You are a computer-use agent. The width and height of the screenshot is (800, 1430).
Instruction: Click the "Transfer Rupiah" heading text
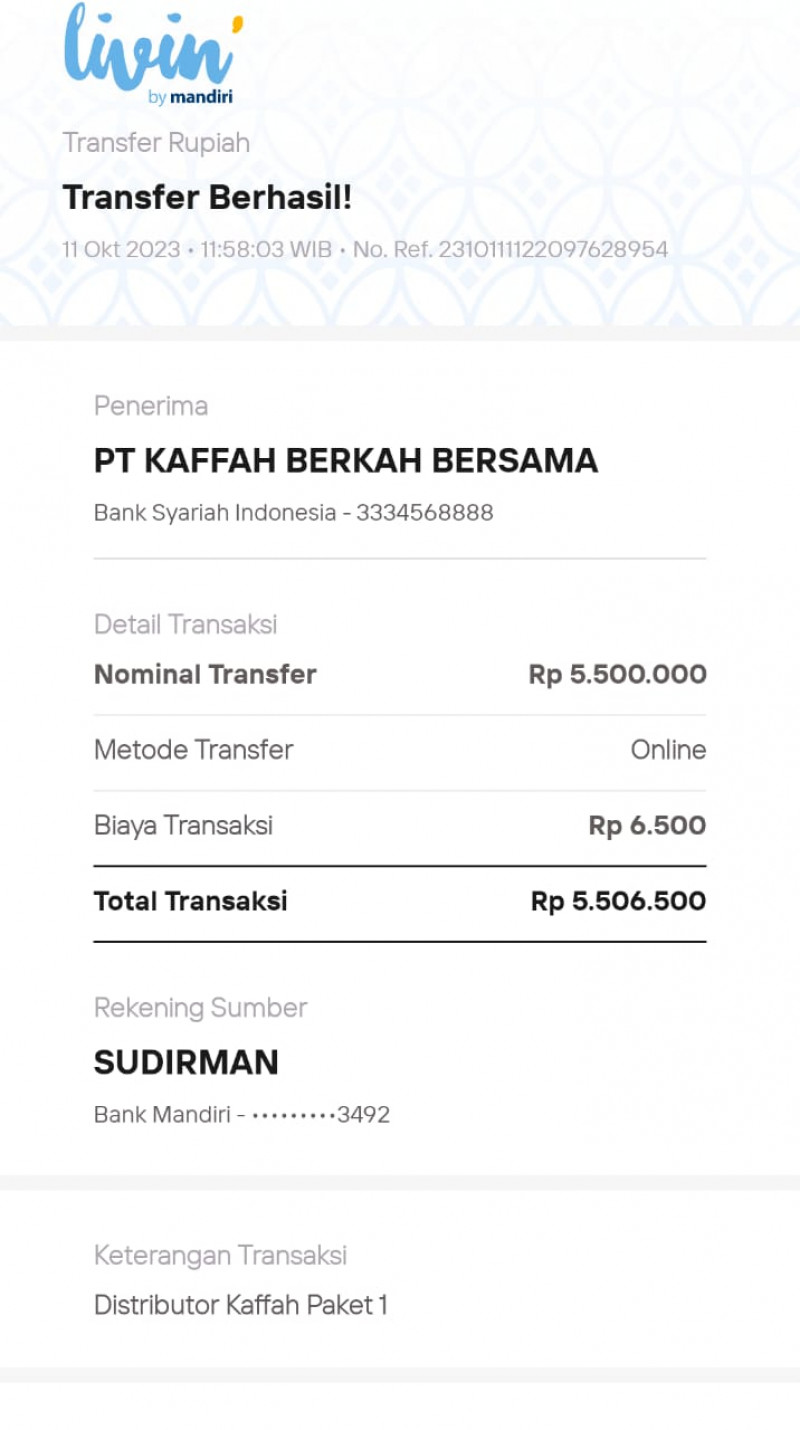click(x=156, y=143)
